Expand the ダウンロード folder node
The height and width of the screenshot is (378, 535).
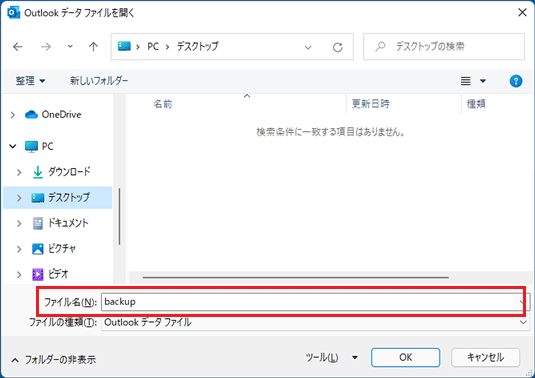point(19,173)
